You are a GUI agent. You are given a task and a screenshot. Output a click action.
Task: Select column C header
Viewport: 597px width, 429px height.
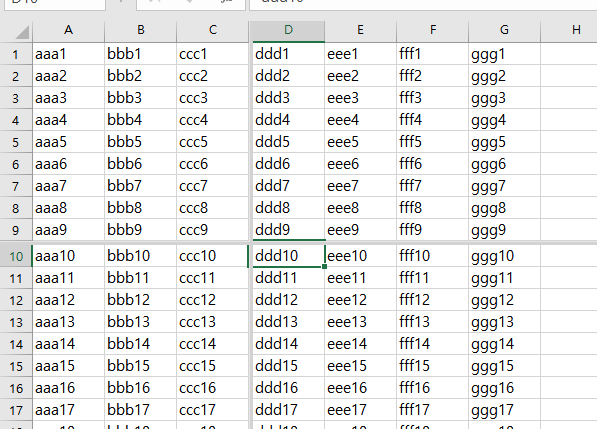click(212, 30)
